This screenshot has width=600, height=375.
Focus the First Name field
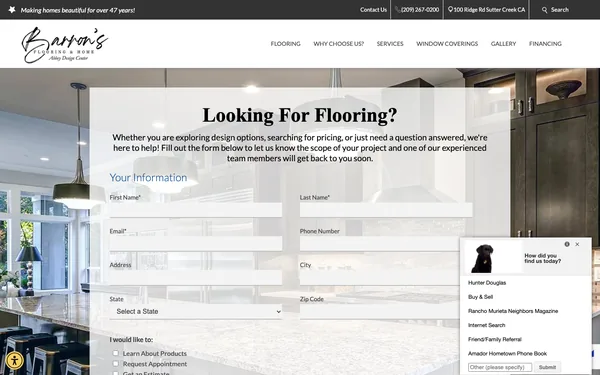[x=196, y=210]
